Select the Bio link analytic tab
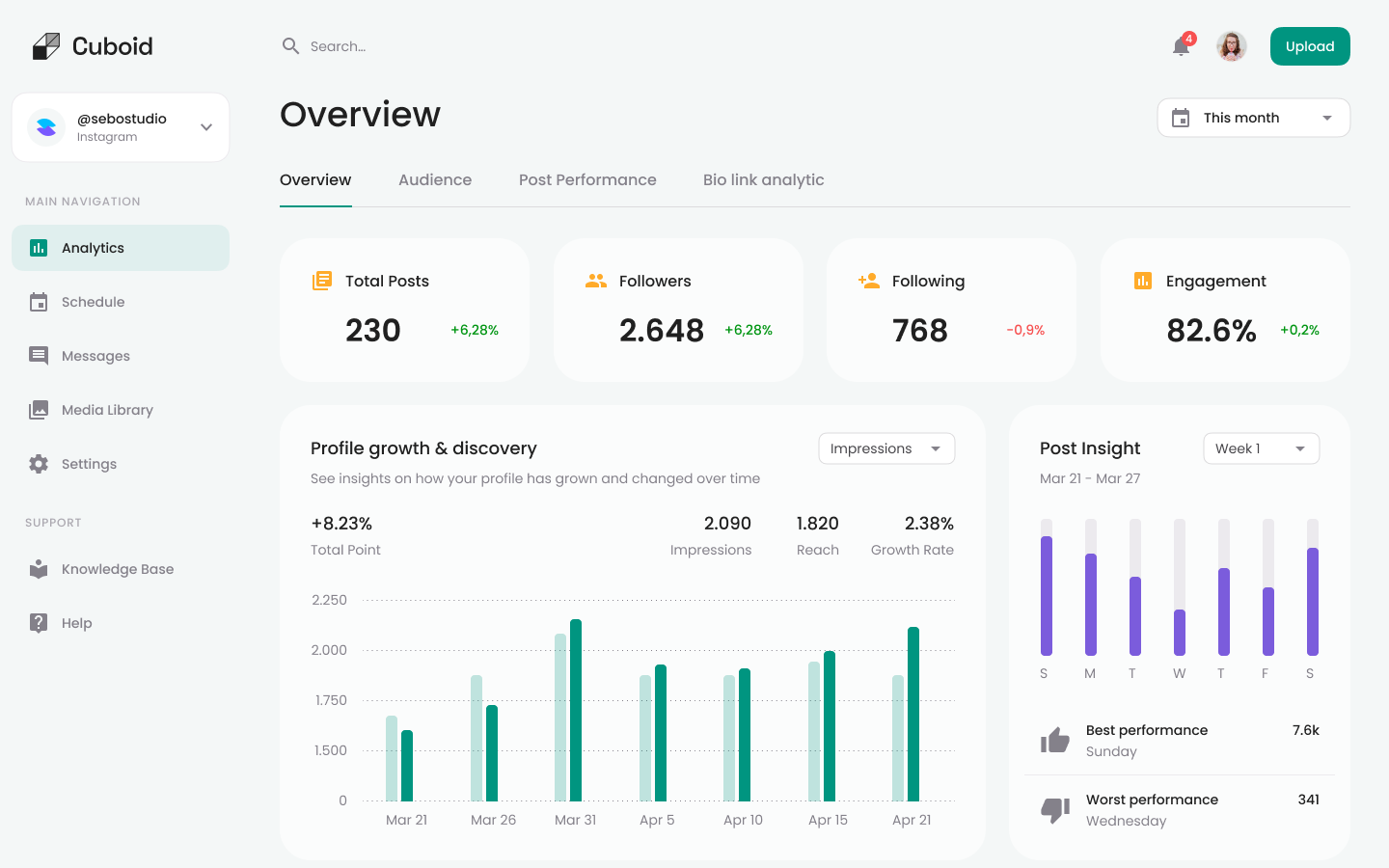The height and width of the screenshot is (868, 1389). pos(763,179)
